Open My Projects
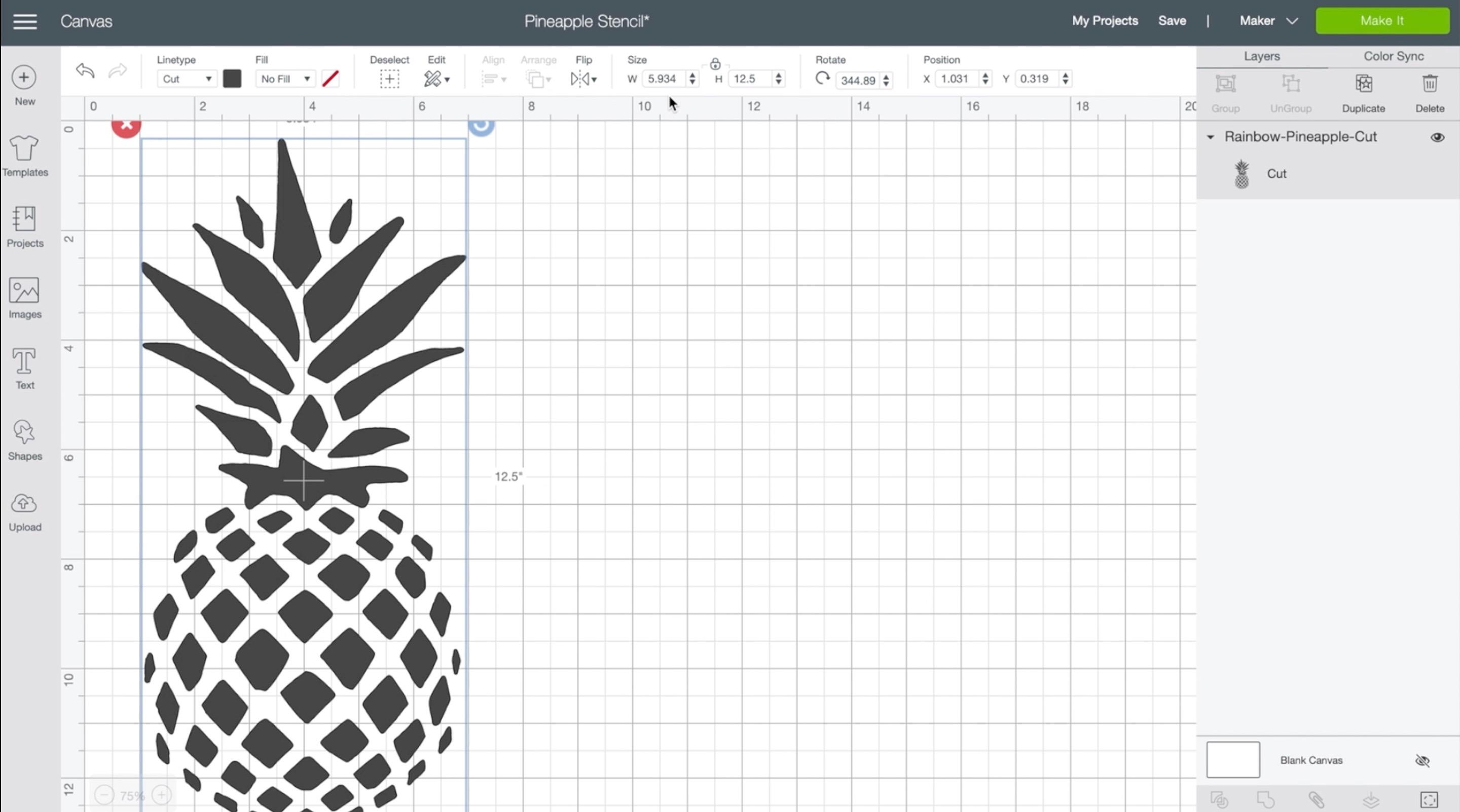1460x812 pixels. click(x=1105, y=21)
